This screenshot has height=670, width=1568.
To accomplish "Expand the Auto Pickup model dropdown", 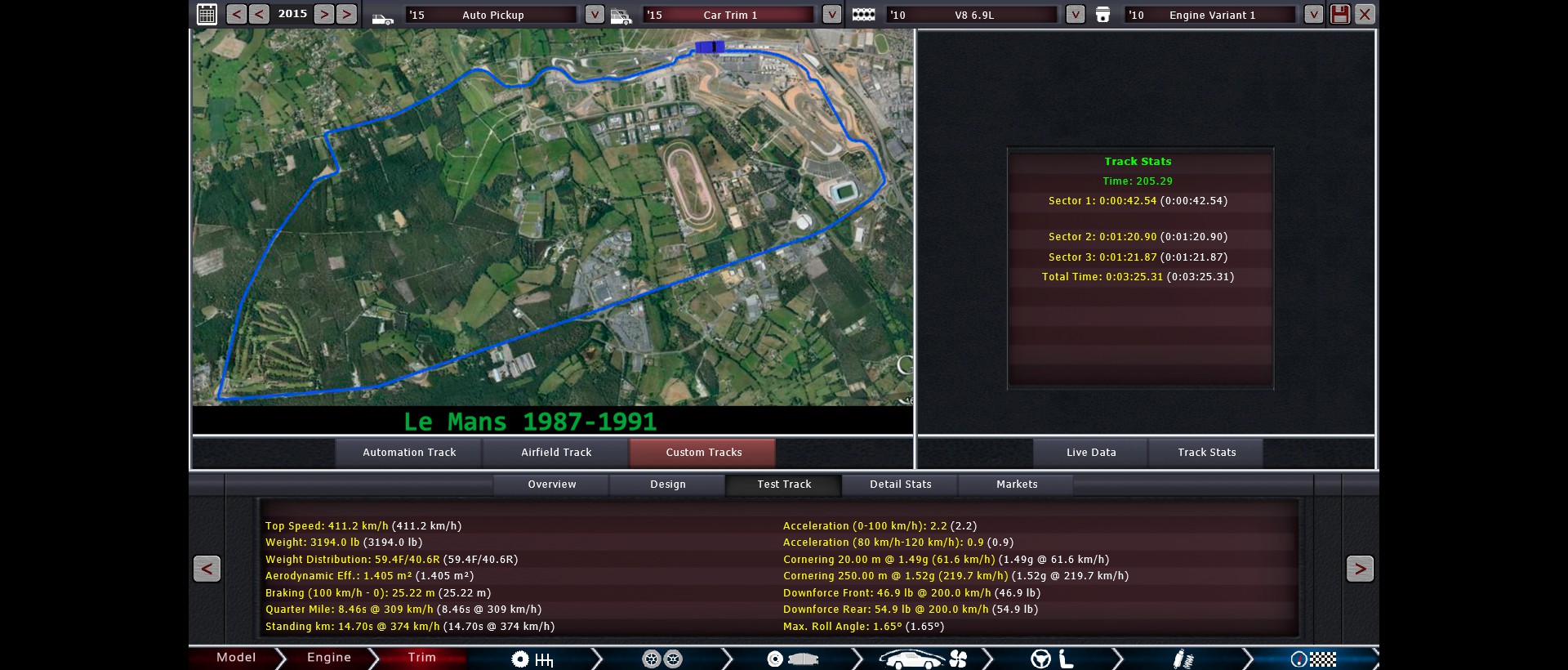I will click(595, 15).
